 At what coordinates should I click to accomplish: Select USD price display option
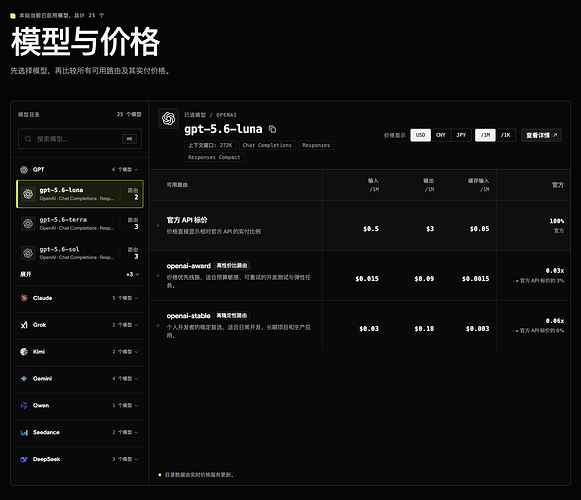coord(421,135)
